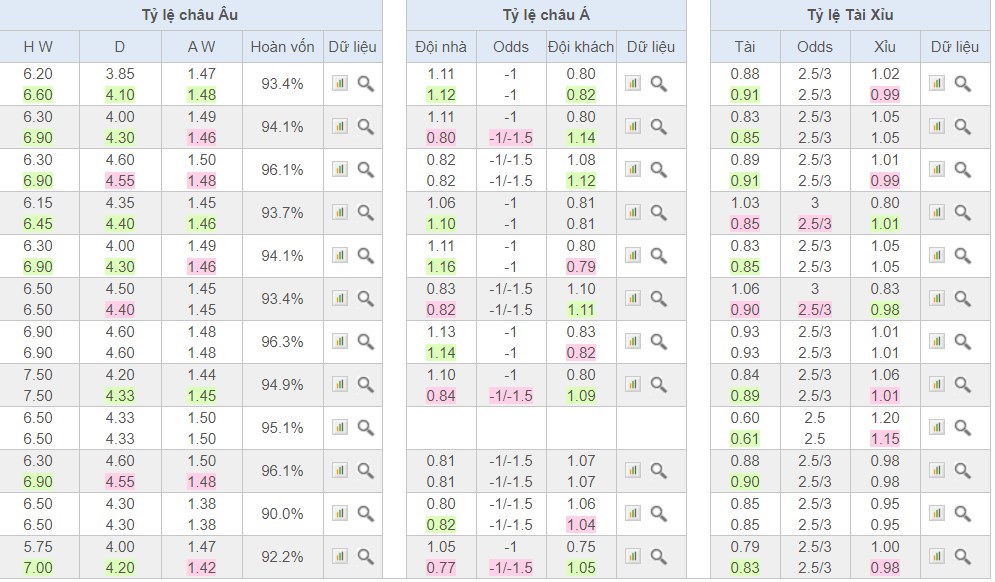Click Tài Xỉu magnifier for row 0.93 / 1.01

963,341
